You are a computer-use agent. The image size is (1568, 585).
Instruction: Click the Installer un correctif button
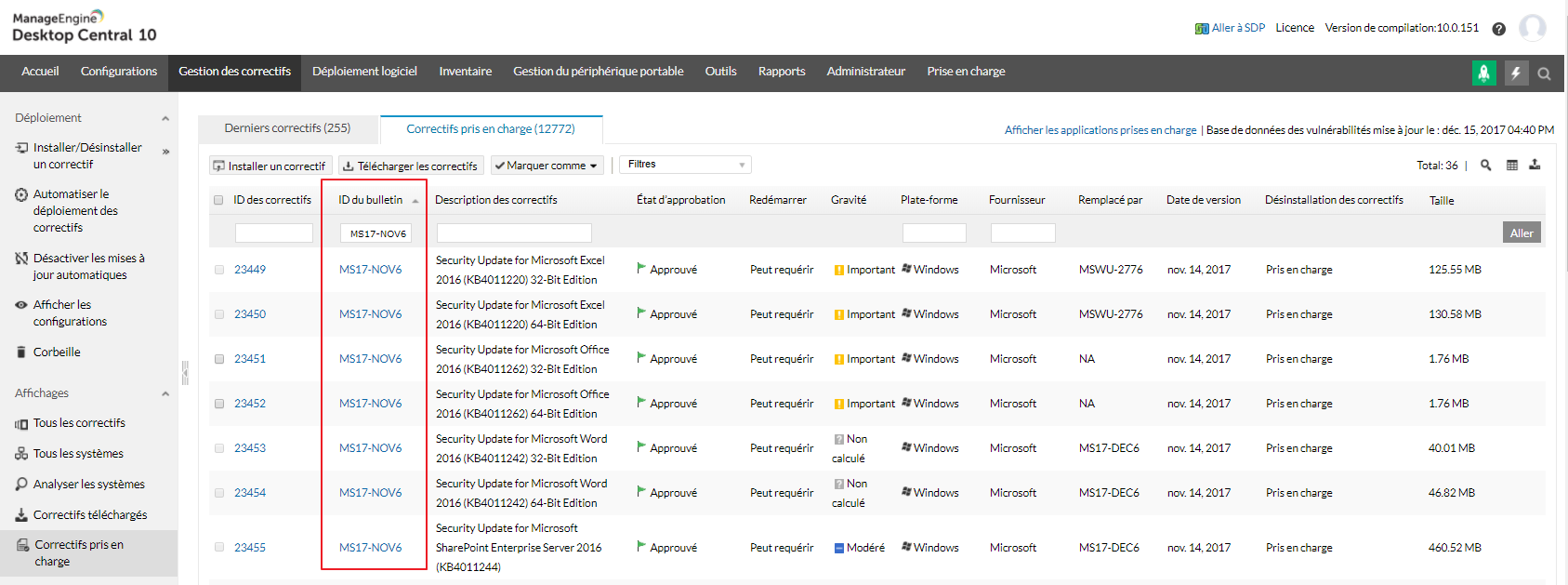click(270, 166)
